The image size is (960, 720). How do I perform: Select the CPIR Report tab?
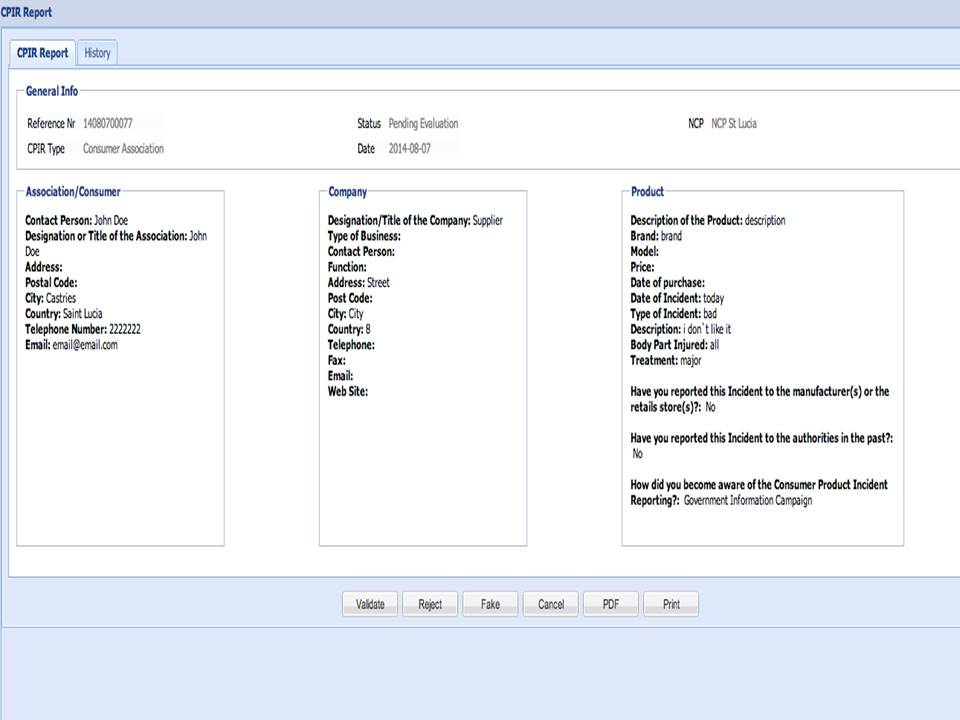(42, 53)
